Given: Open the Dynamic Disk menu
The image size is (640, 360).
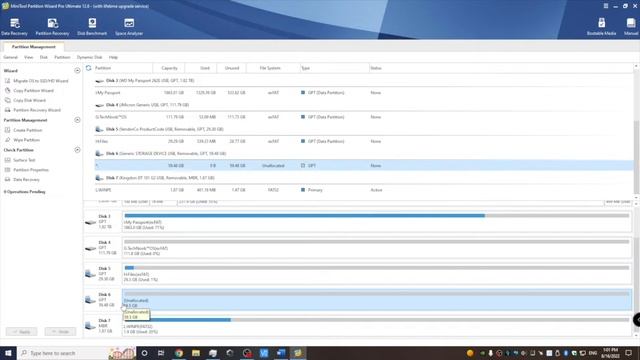Looking at the screenshot, I should 89,57.
